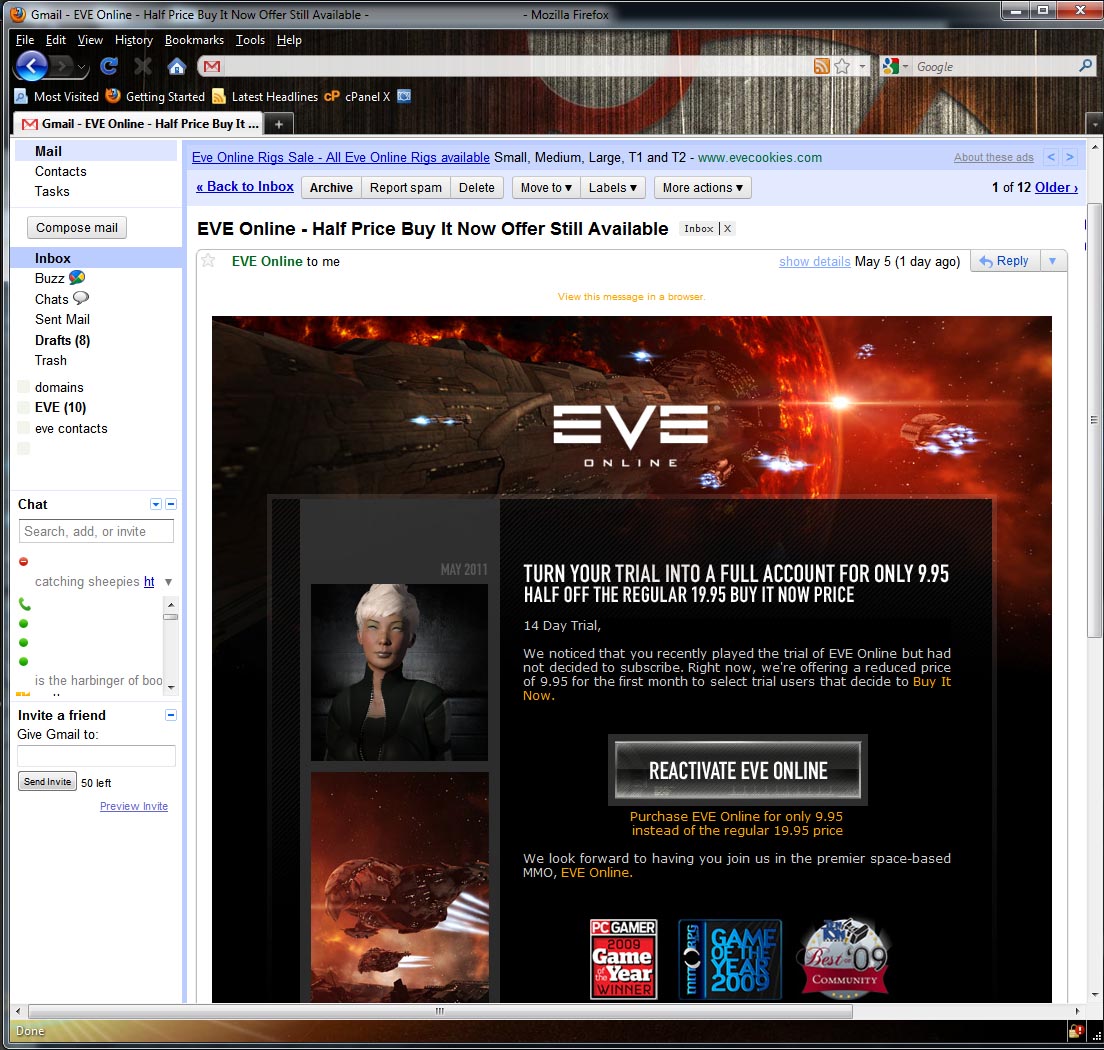Click the PC Gamer Game of the Year badge
This screenshot has height=1050, width=1104.
click(x=623, y=958)
